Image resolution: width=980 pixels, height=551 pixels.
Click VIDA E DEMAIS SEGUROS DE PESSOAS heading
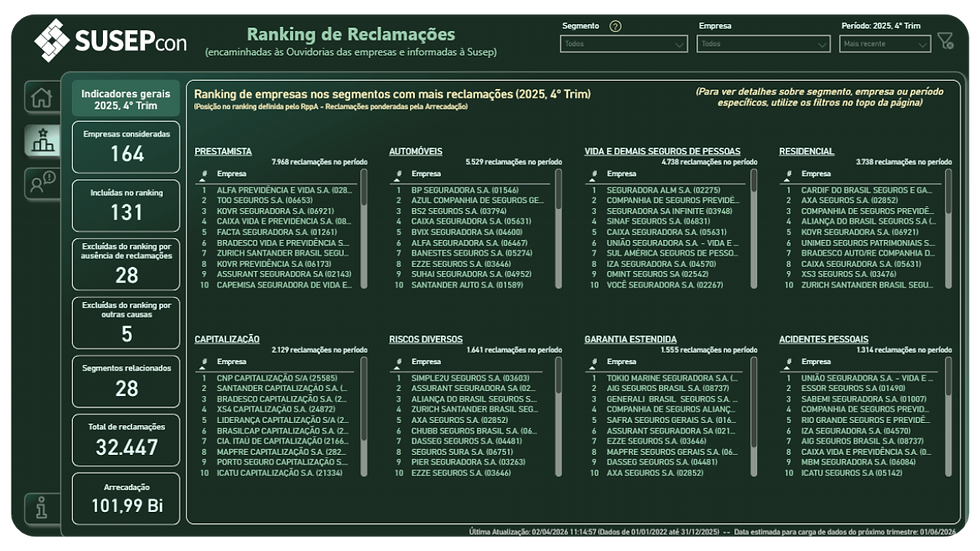(662, 151)
